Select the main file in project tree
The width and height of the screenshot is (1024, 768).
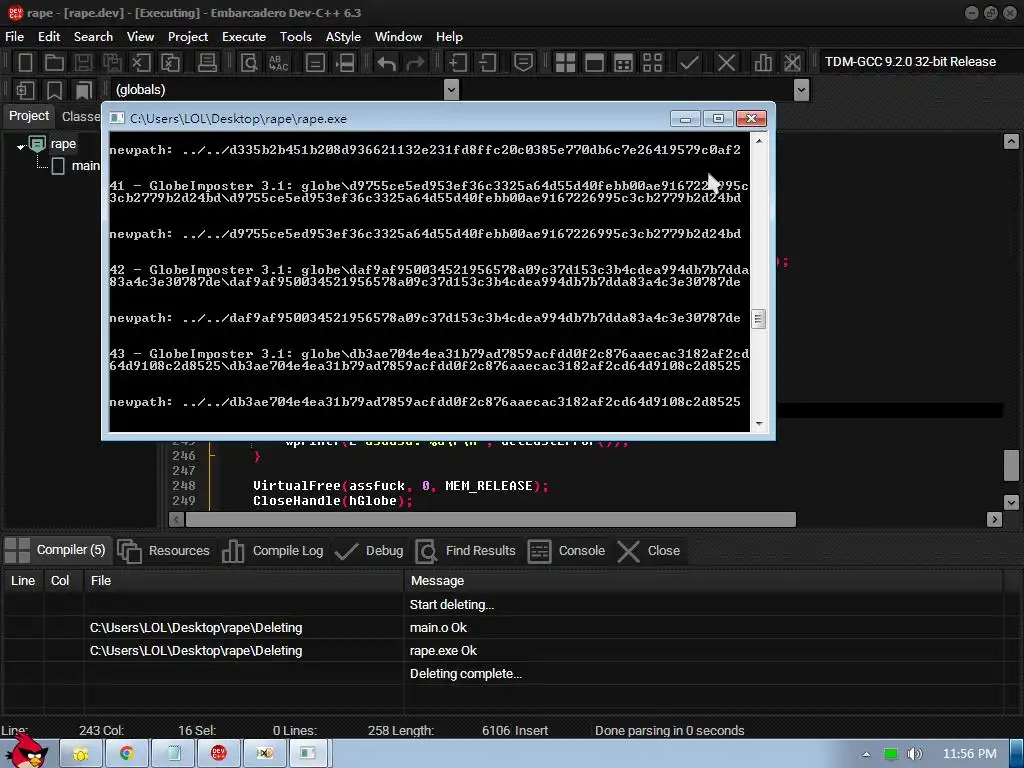[86, 166]
